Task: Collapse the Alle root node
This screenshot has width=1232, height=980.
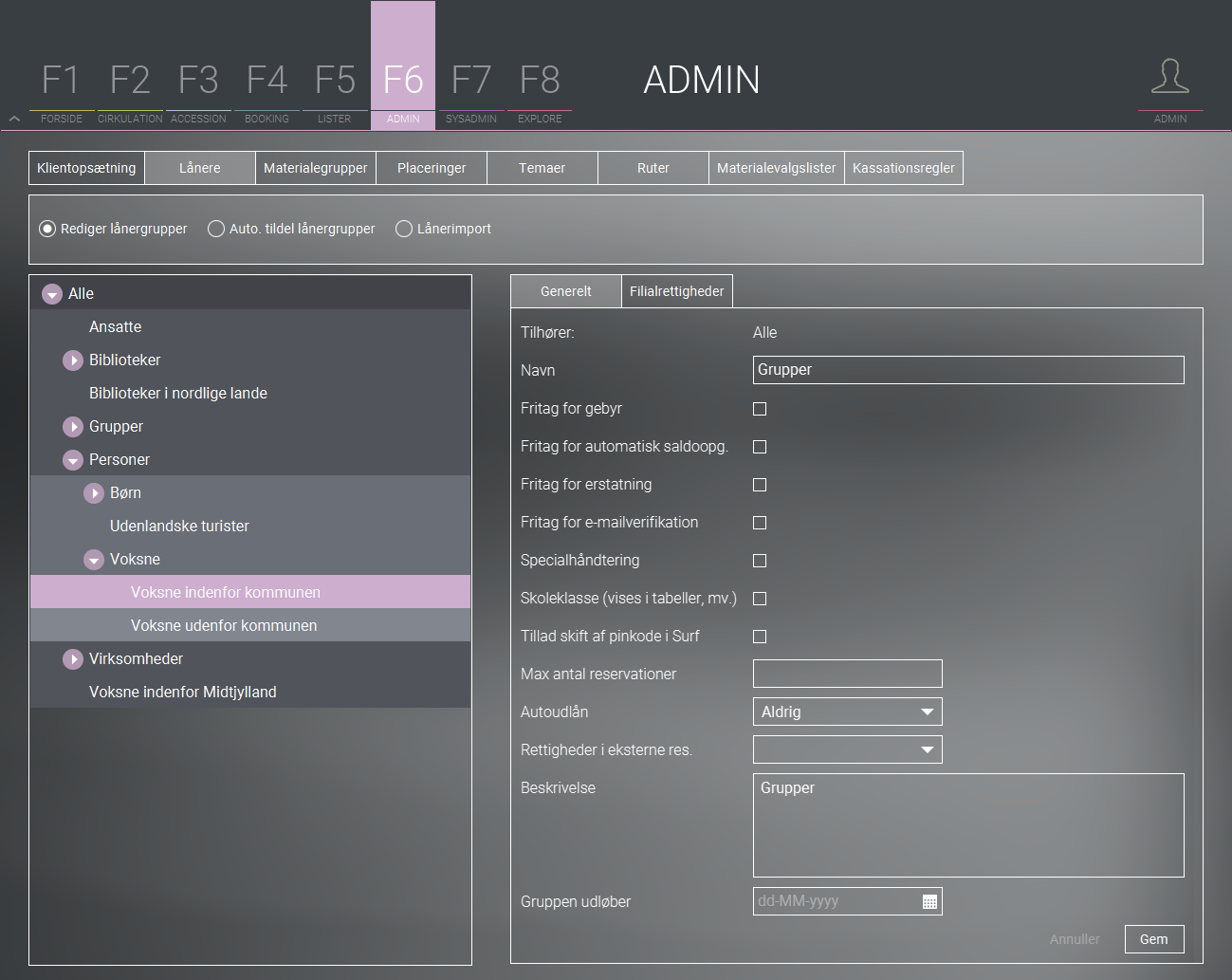Action: [x=52, y=294]
